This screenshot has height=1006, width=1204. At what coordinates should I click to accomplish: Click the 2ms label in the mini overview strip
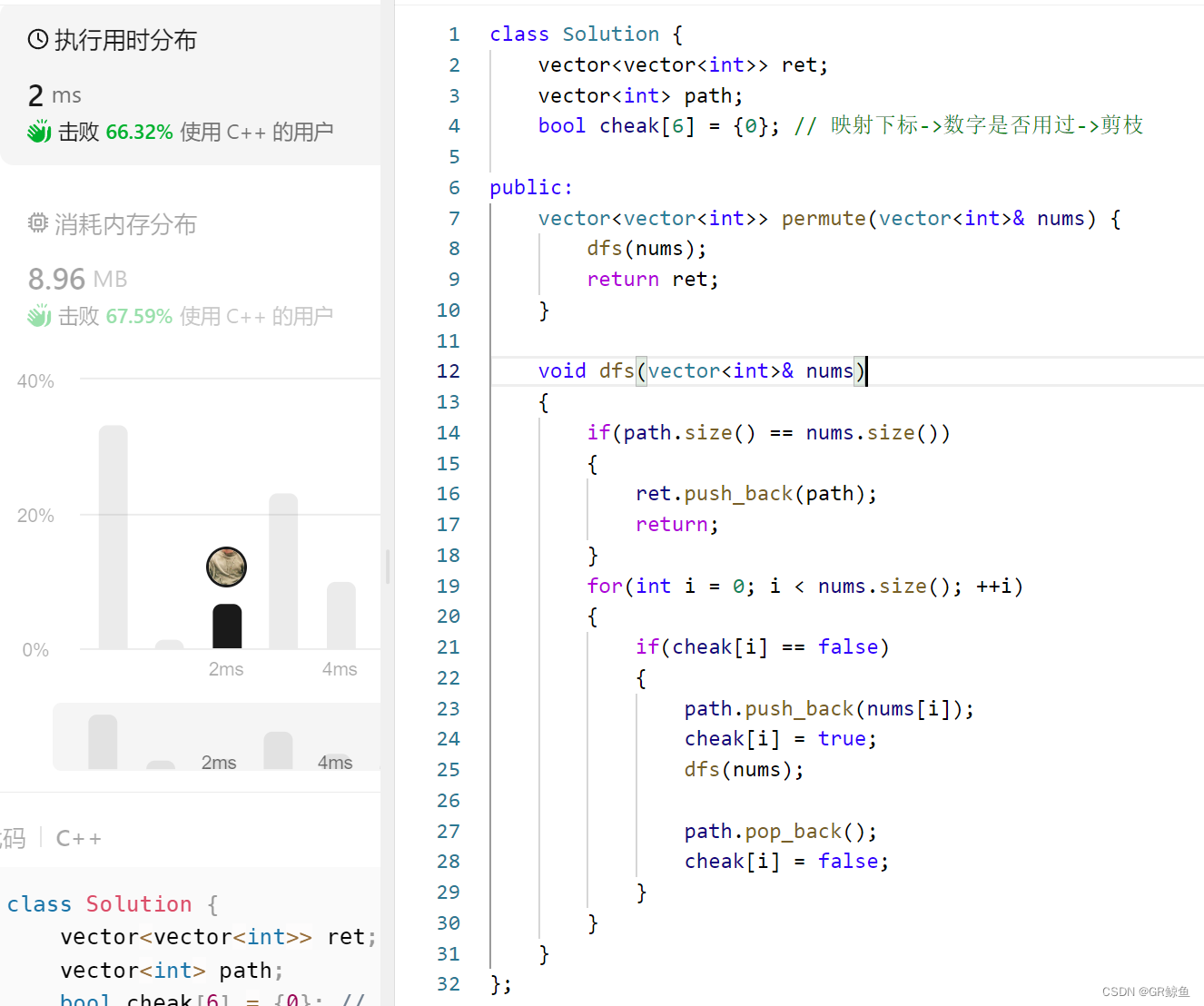(x=219, y=763)
